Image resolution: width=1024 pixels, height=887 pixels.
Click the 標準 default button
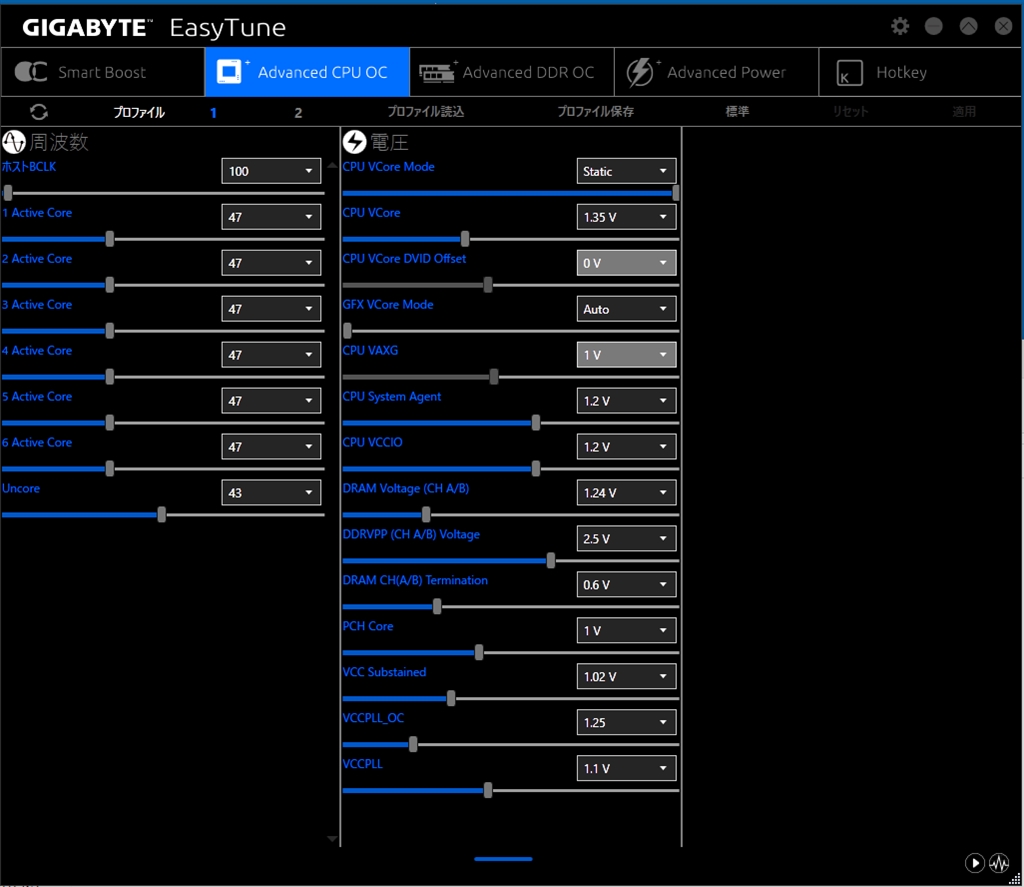click(737, 112)
